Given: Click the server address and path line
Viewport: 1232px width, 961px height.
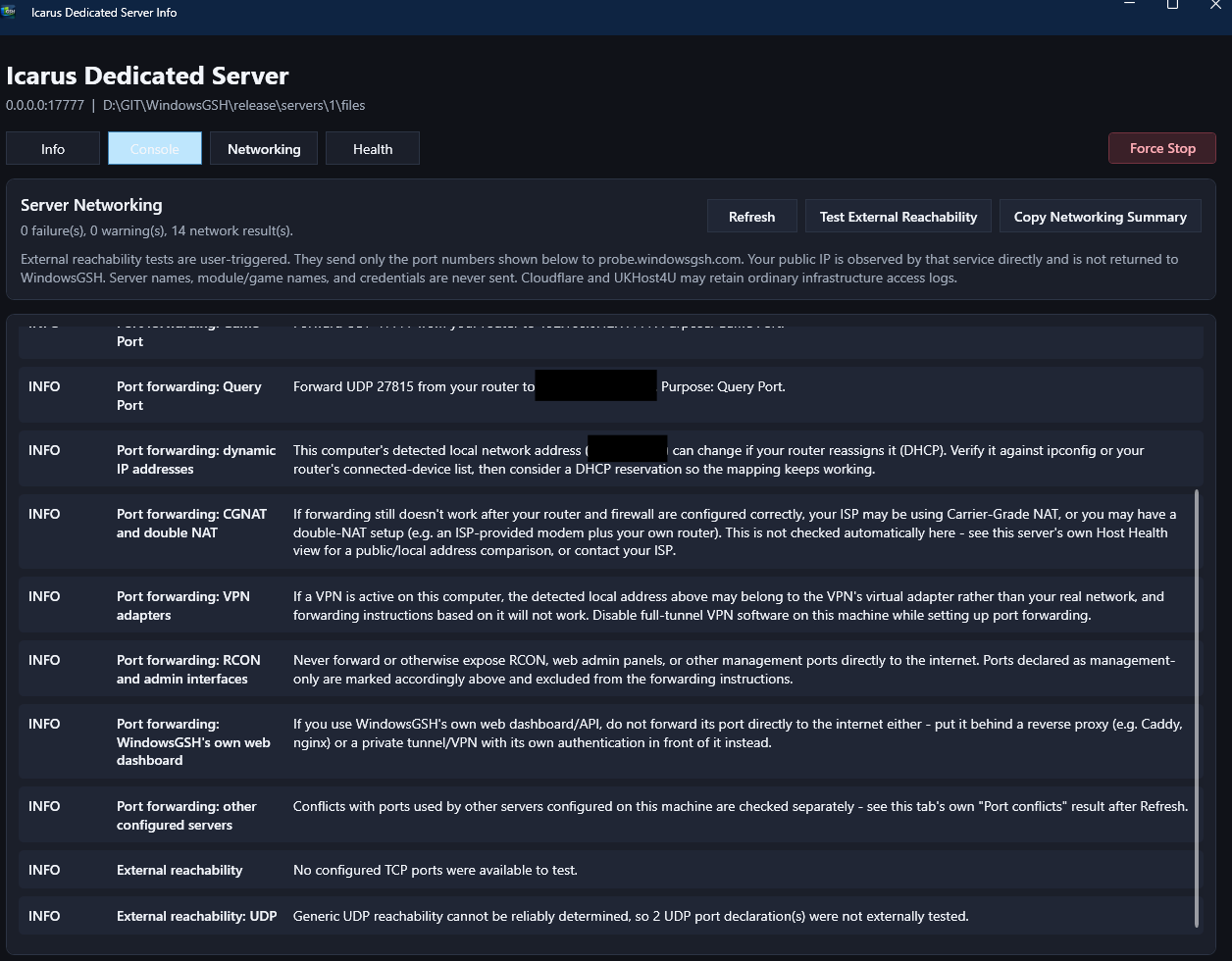Looking at the screenshot, I should (x=185, y=105).
